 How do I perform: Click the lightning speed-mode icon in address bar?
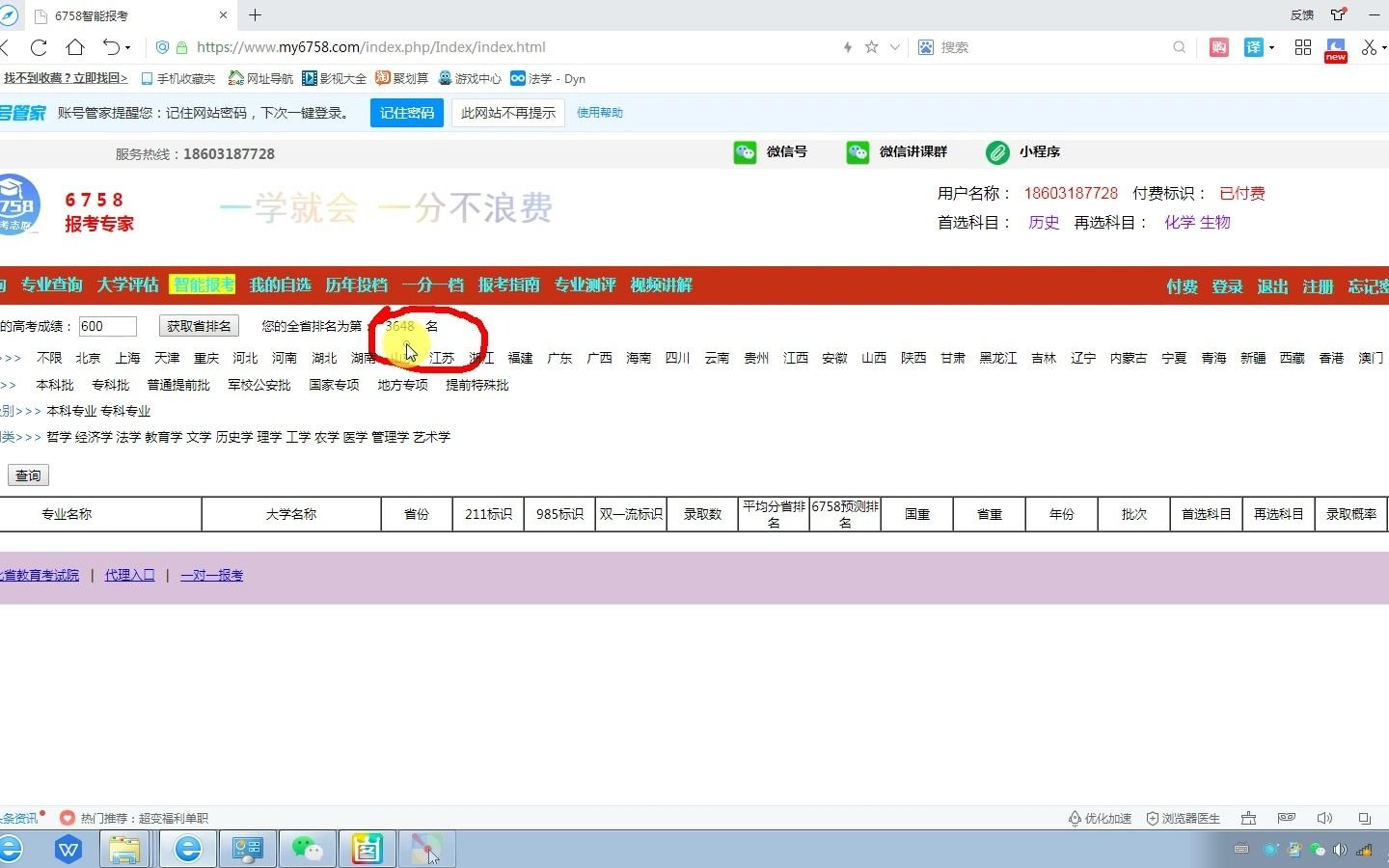(x=848, y=47)
